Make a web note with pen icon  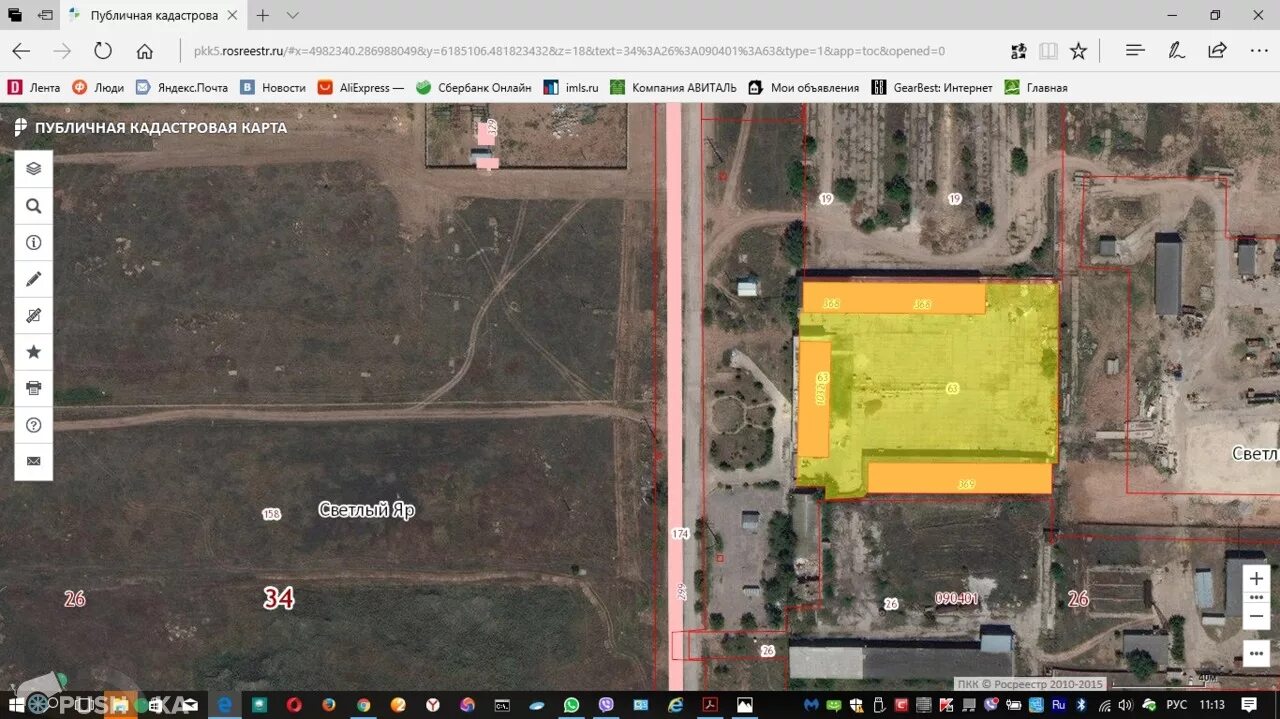pyautogui.click(x=1177, y=51)
